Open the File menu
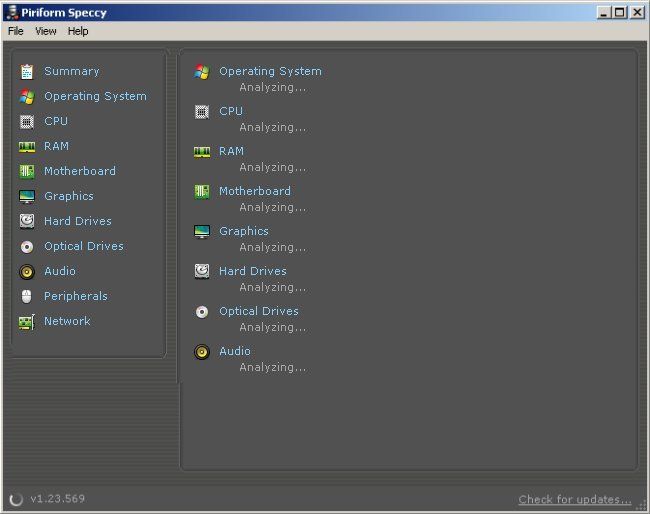Viewport: 650px width, 514px height. pyautogui.click(x=16, y=31)
